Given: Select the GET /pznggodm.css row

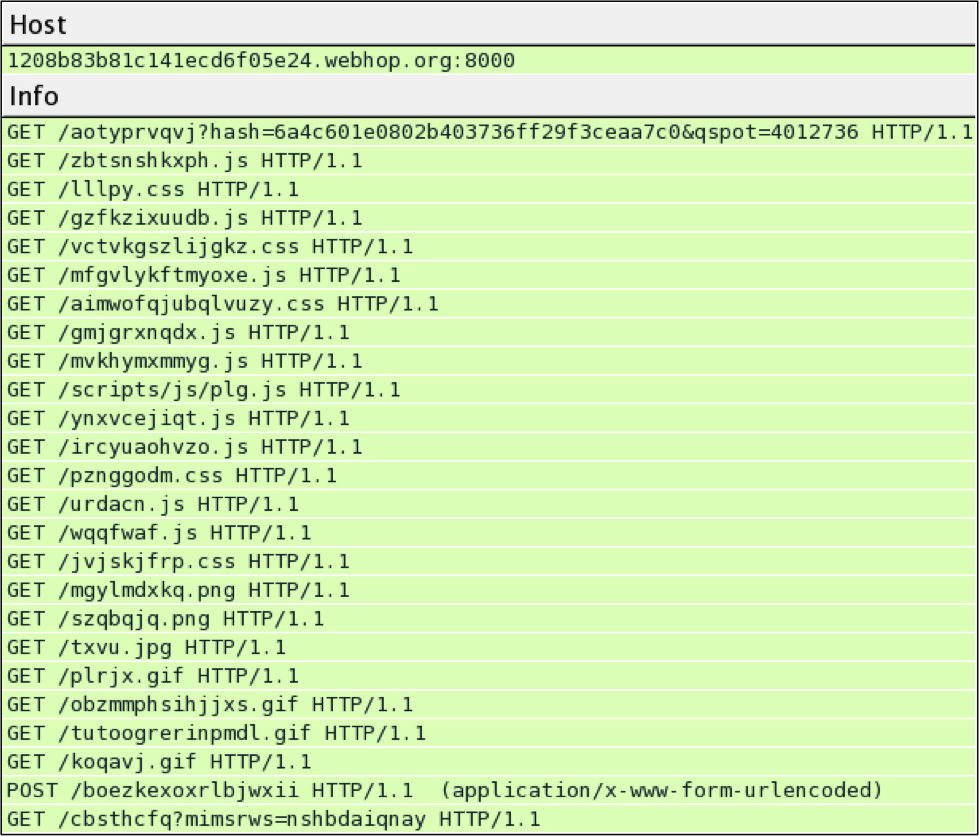Looking at the screenshot, I should point(489,476).
